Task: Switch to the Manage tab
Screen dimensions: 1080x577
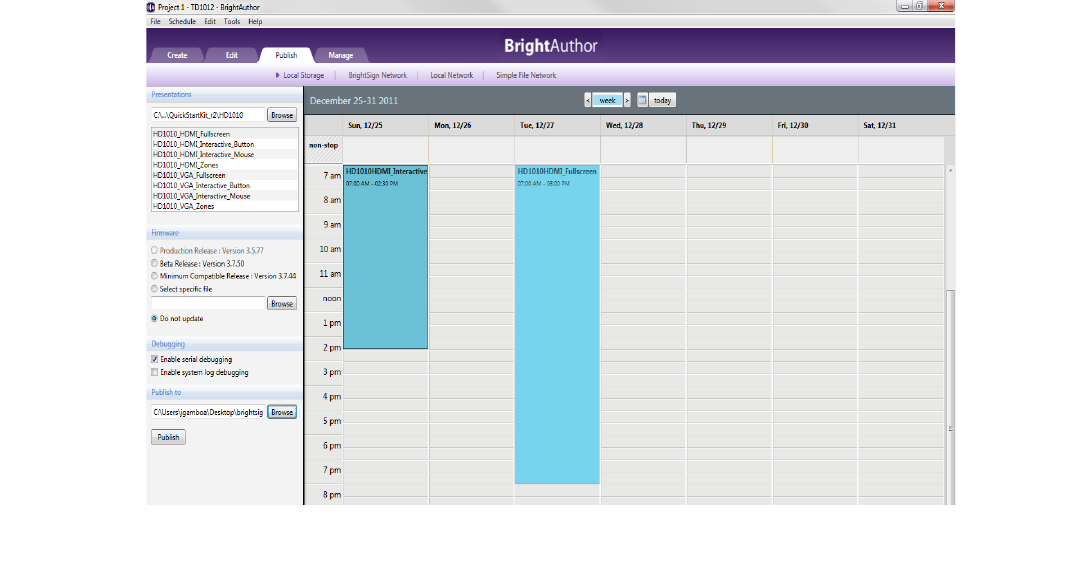Action: 341,56
